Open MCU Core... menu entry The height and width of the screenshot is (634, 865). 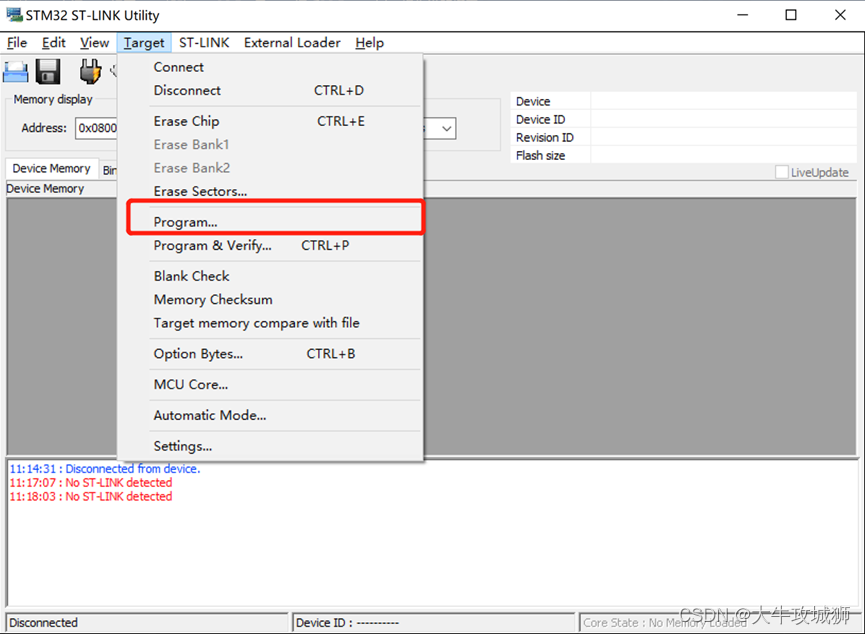tap(270, 385)
